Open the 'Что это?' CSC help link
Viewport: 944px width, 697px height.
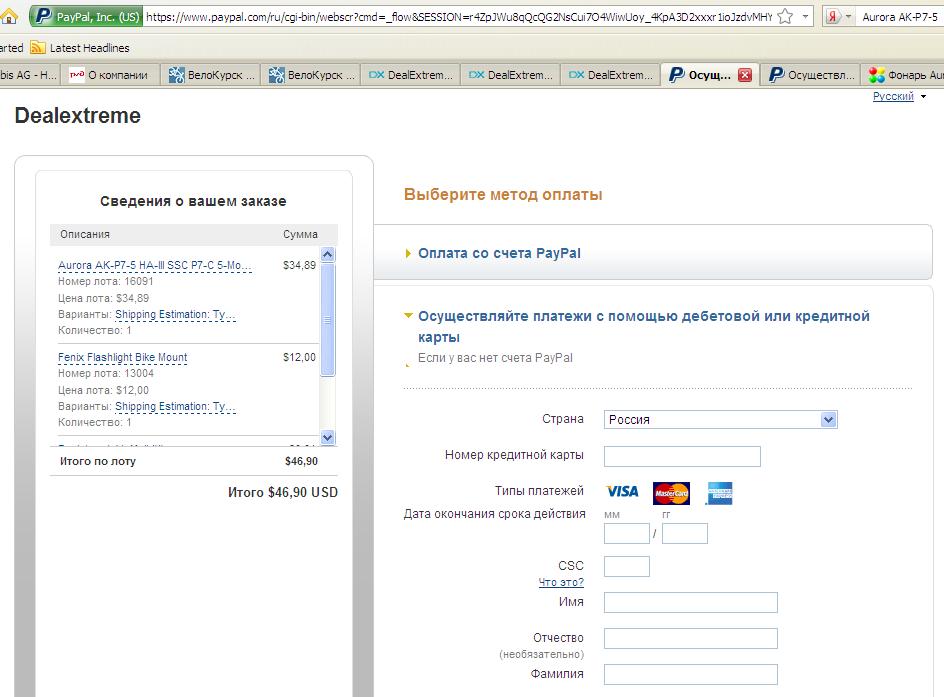(561, 583)
